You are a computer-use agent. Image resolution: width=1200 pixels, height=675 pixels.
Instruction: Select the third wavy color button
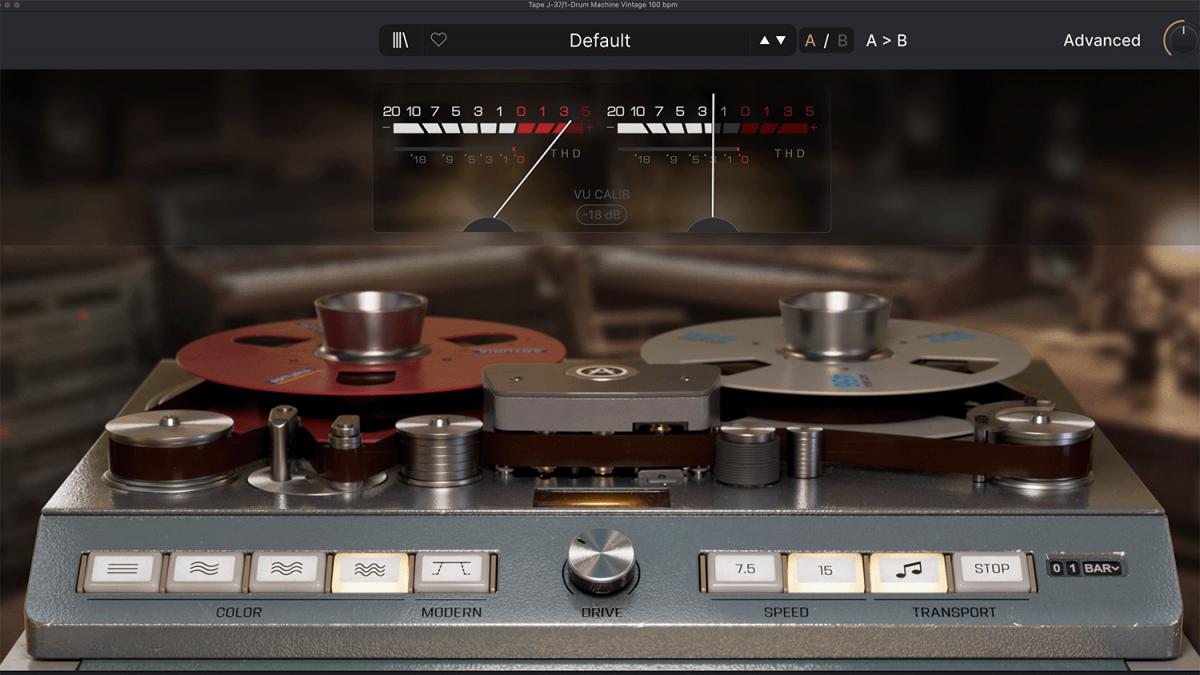[287, 571]
